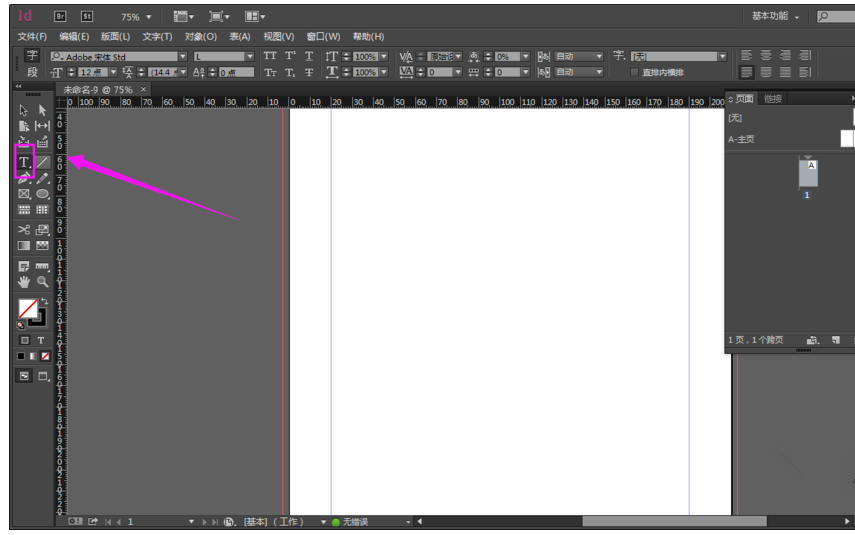Select the Zoom magnifier tool
This screenshot has width=855, height=535.
click(x=43, y=282)
